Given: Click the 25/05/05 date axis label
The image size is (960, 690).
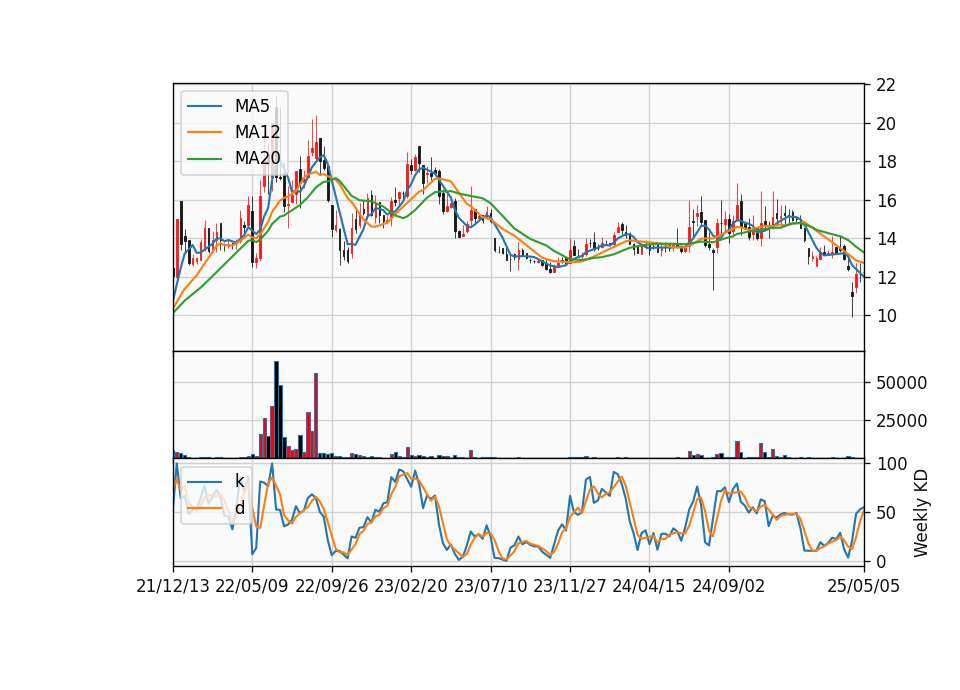Looking at the screenshot, I should [863, 587].
